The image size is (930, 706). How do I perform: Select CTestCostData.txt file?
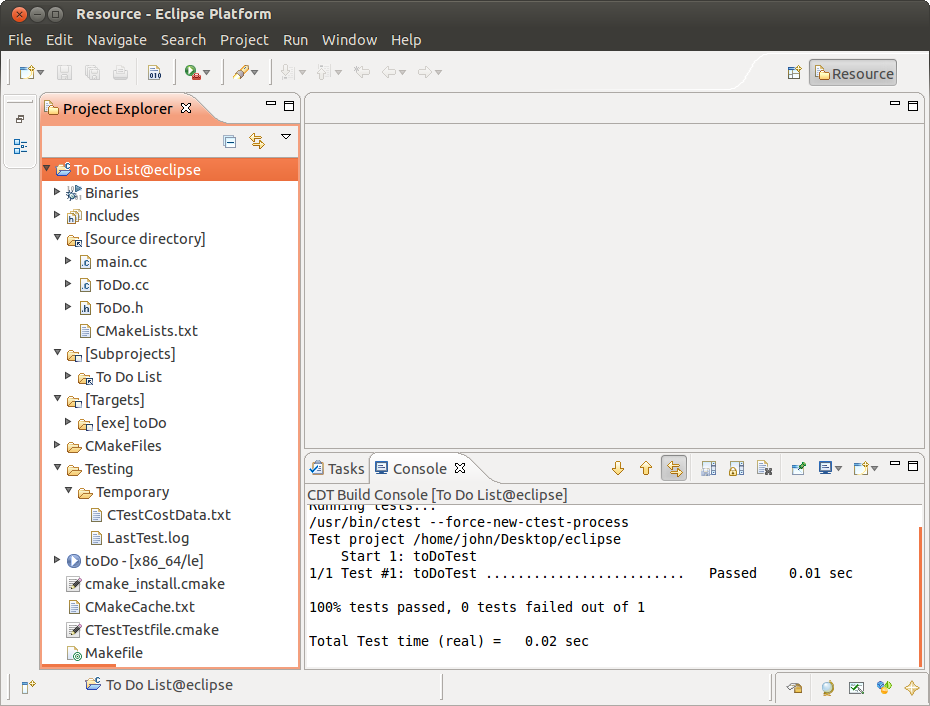point(168,515)
